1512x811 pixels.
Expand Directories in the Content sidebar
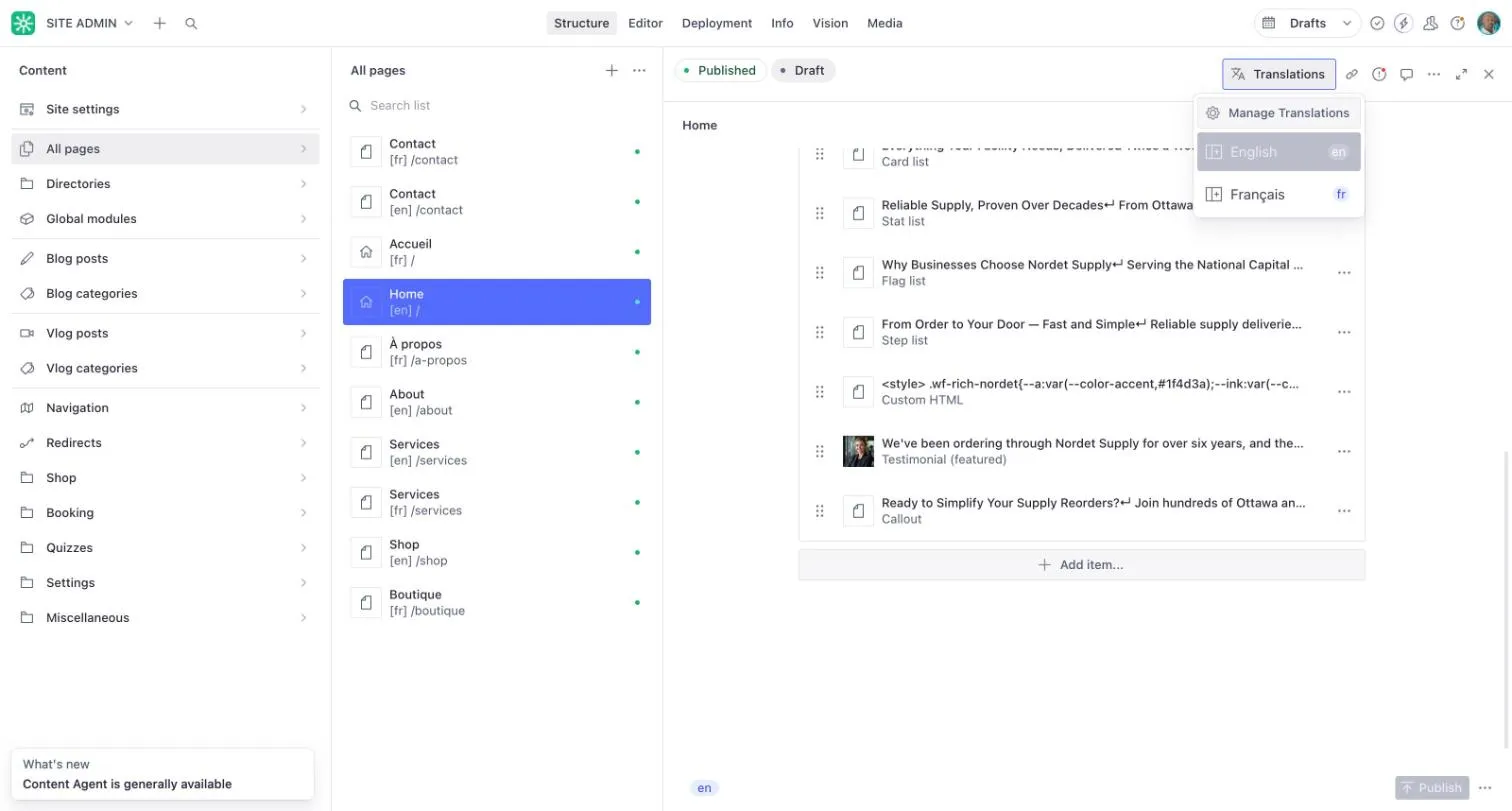165,184
